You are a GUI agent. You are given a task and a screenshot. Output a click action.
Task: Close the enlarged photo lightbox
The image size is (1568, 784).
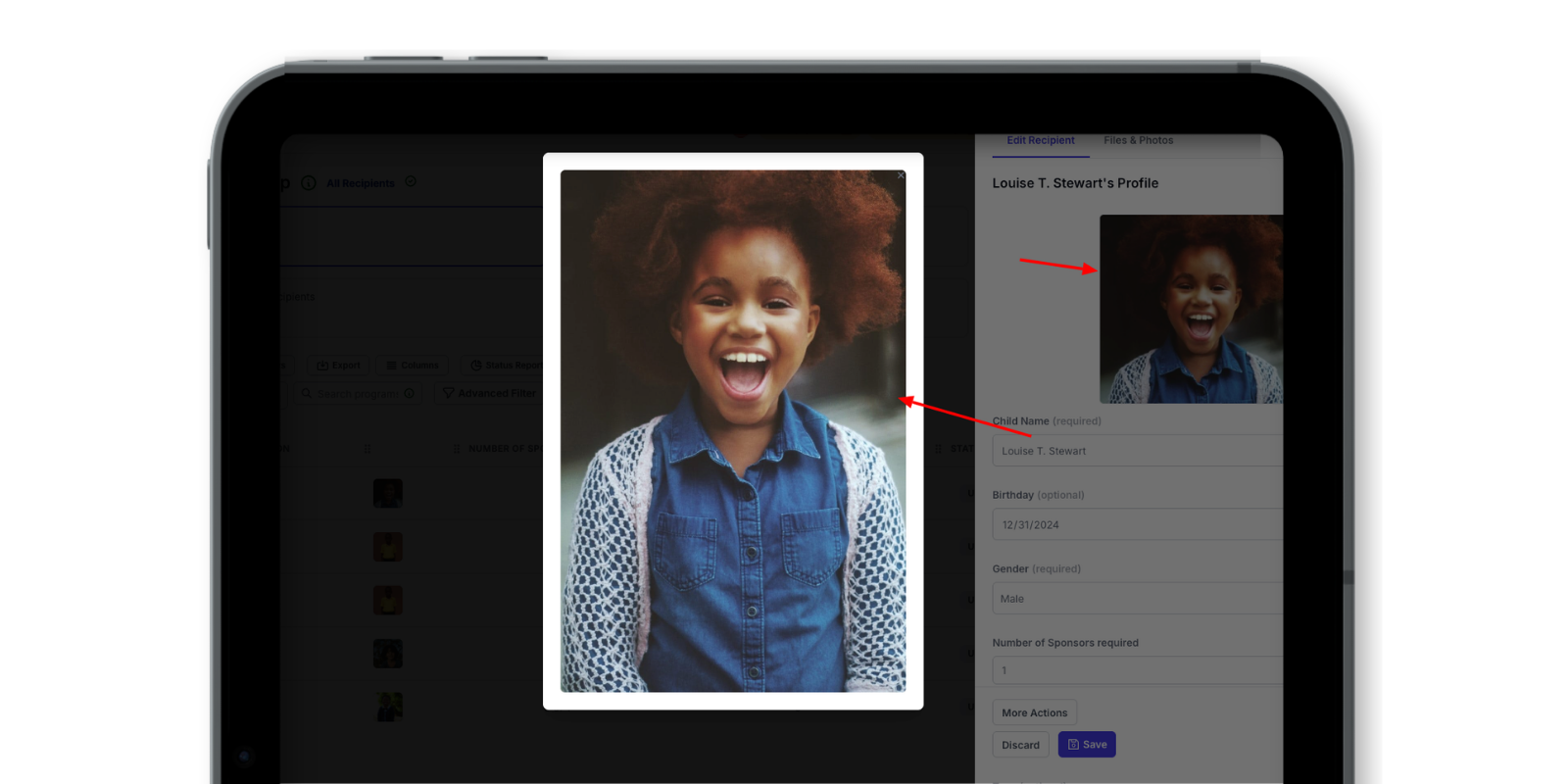901,175
